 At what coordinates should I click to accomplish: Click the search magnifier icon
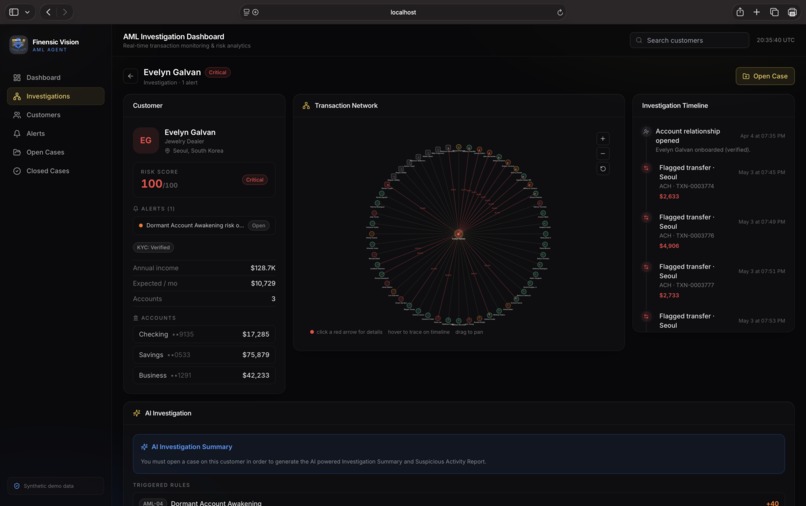(x=639, y=40)
